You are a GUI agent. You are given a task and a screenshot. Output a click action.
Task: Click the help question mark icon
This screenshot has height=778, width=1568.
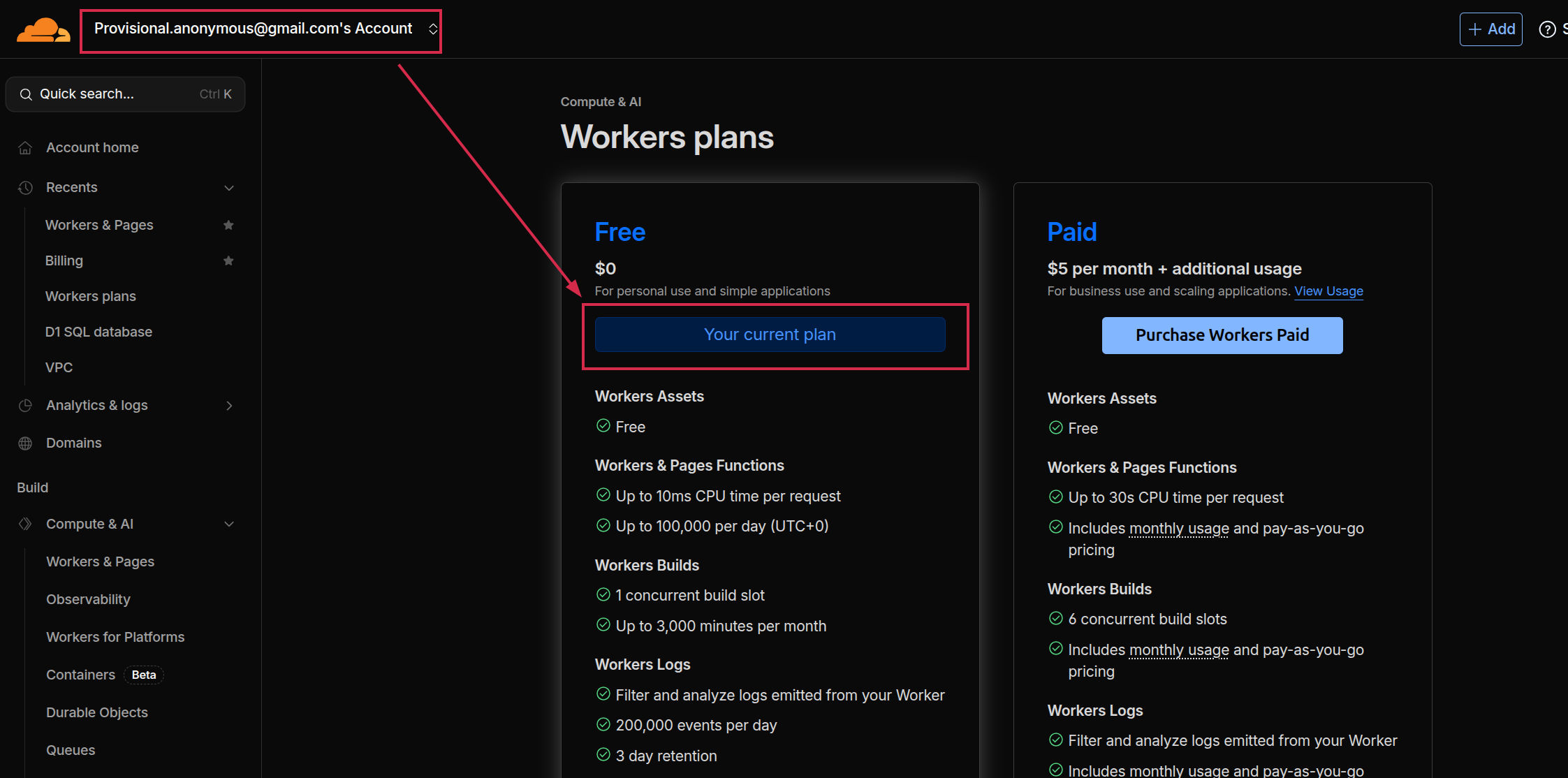[1547, 29]
